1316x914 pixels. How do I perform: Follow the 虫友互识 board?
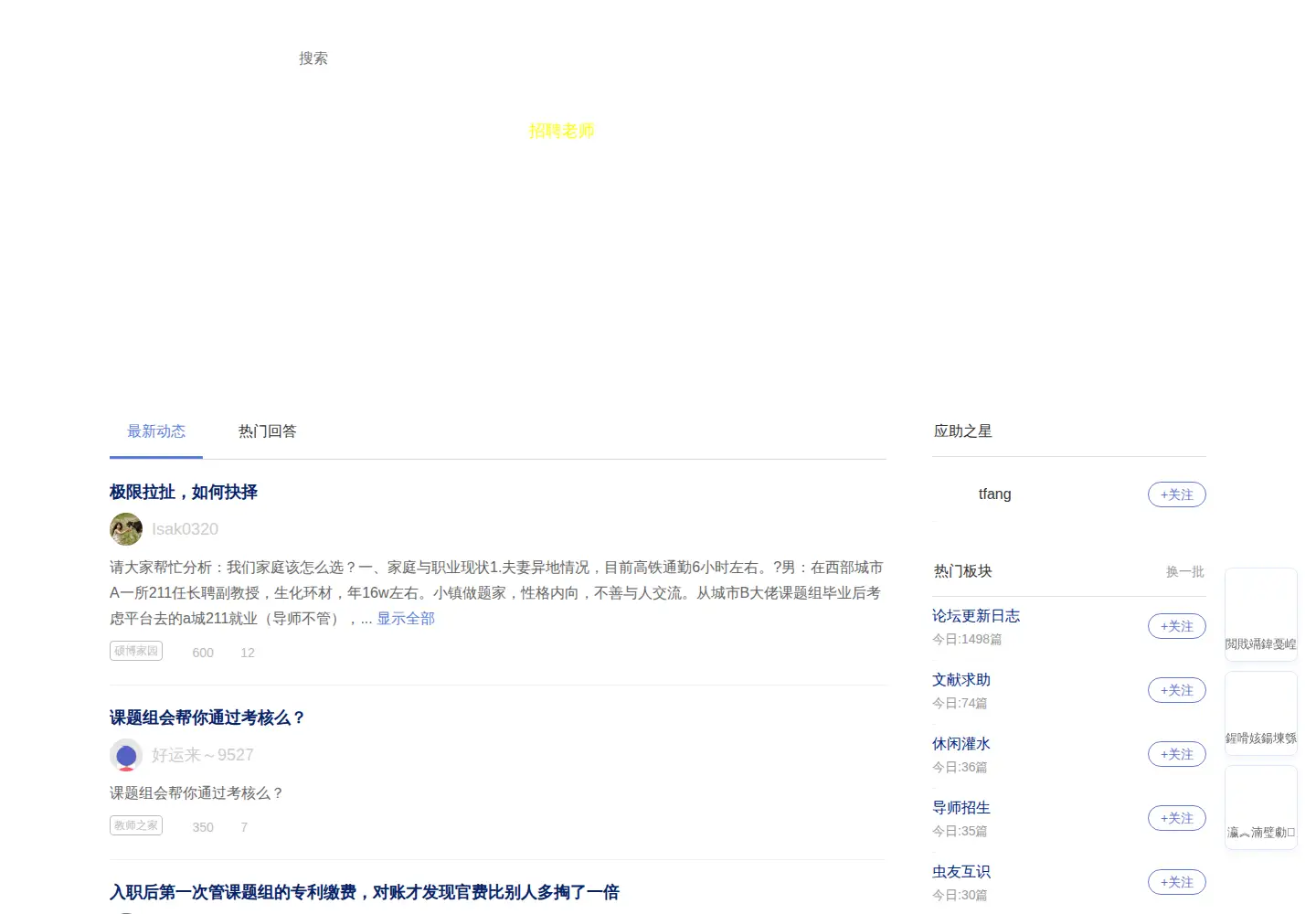[x=1177, y=882]
